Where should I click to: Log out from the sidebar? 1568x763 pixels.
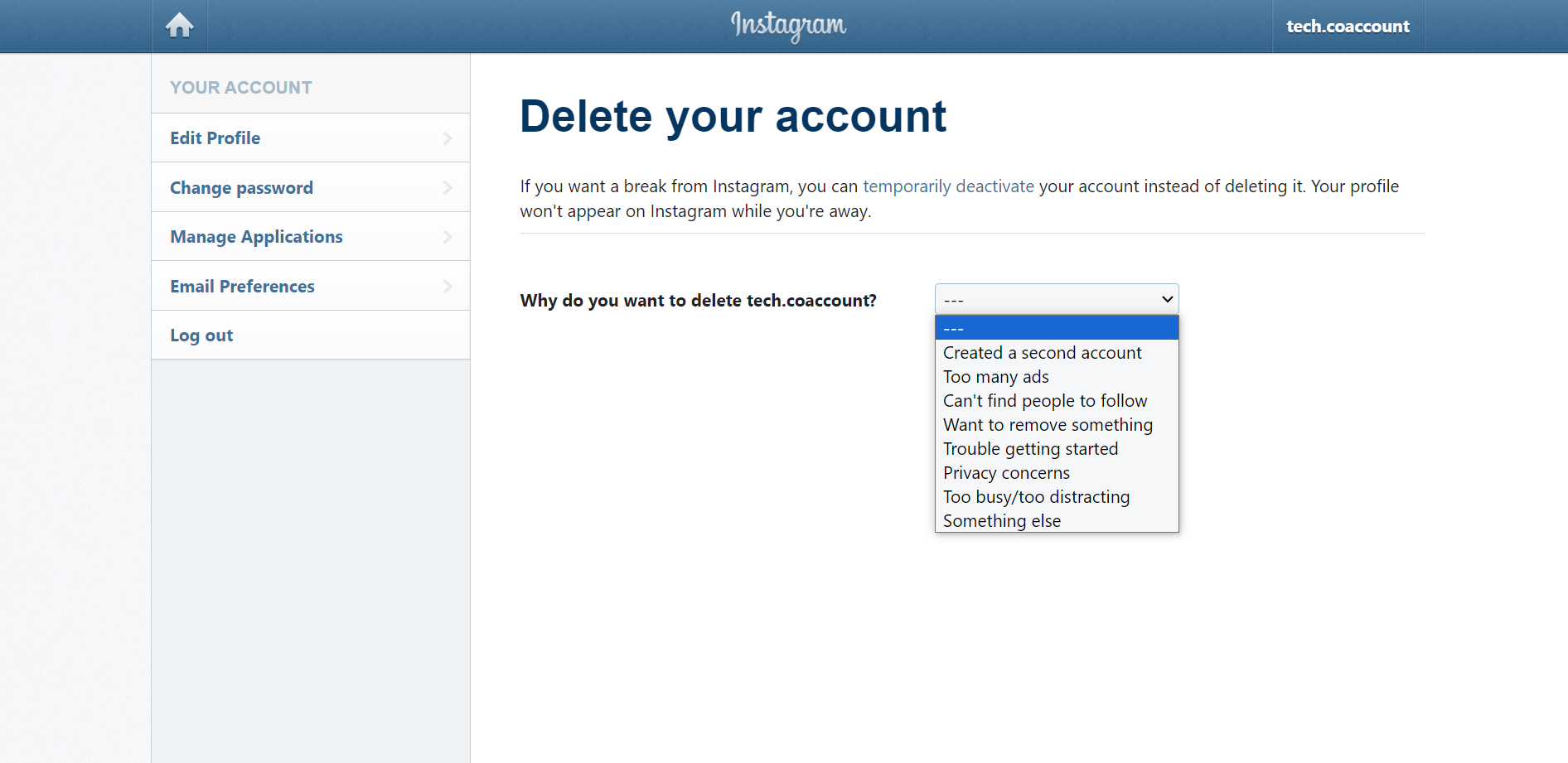[311, 336]
